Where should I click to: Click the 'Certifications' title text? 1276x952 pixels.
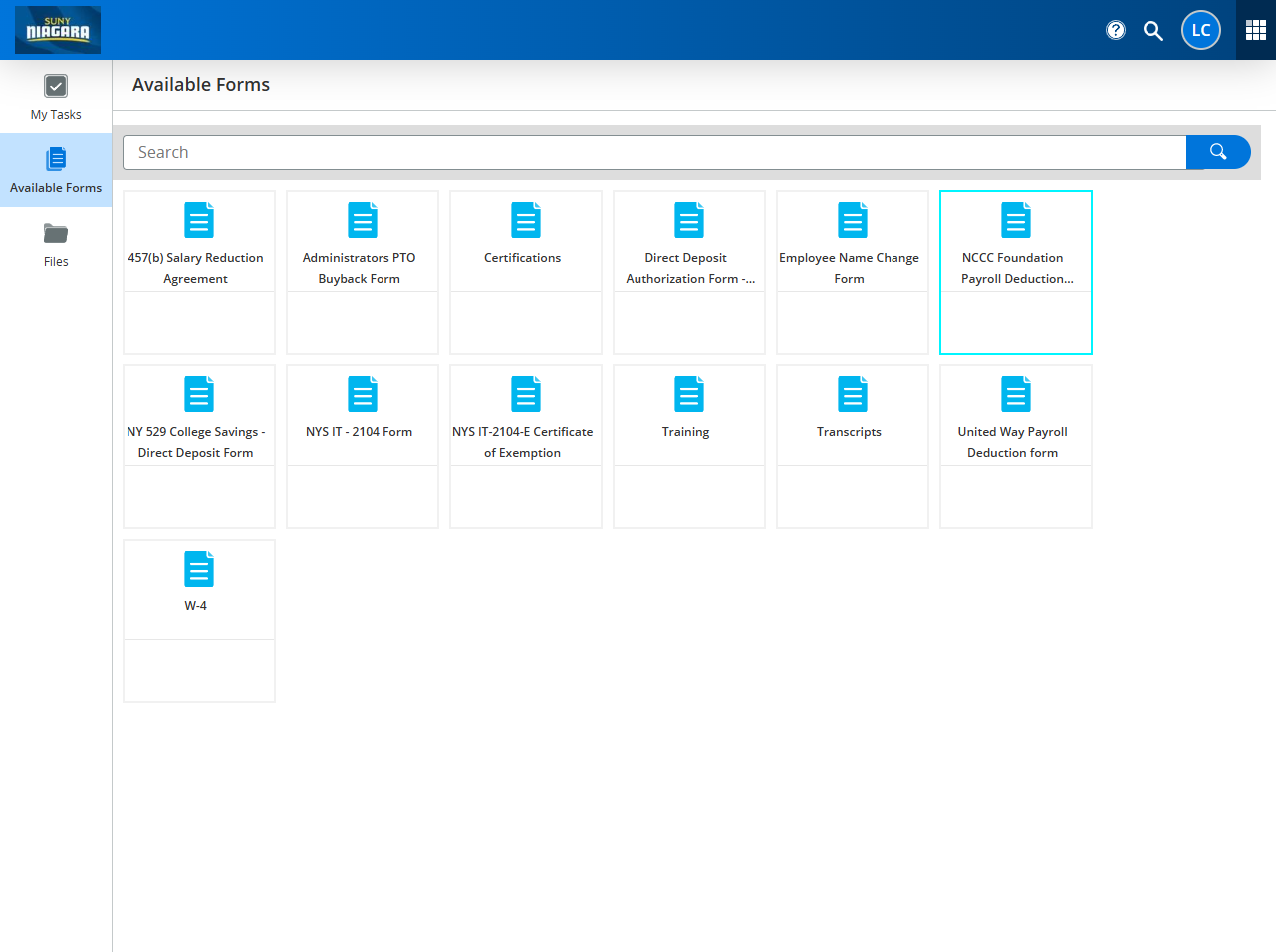coord(523,258)
